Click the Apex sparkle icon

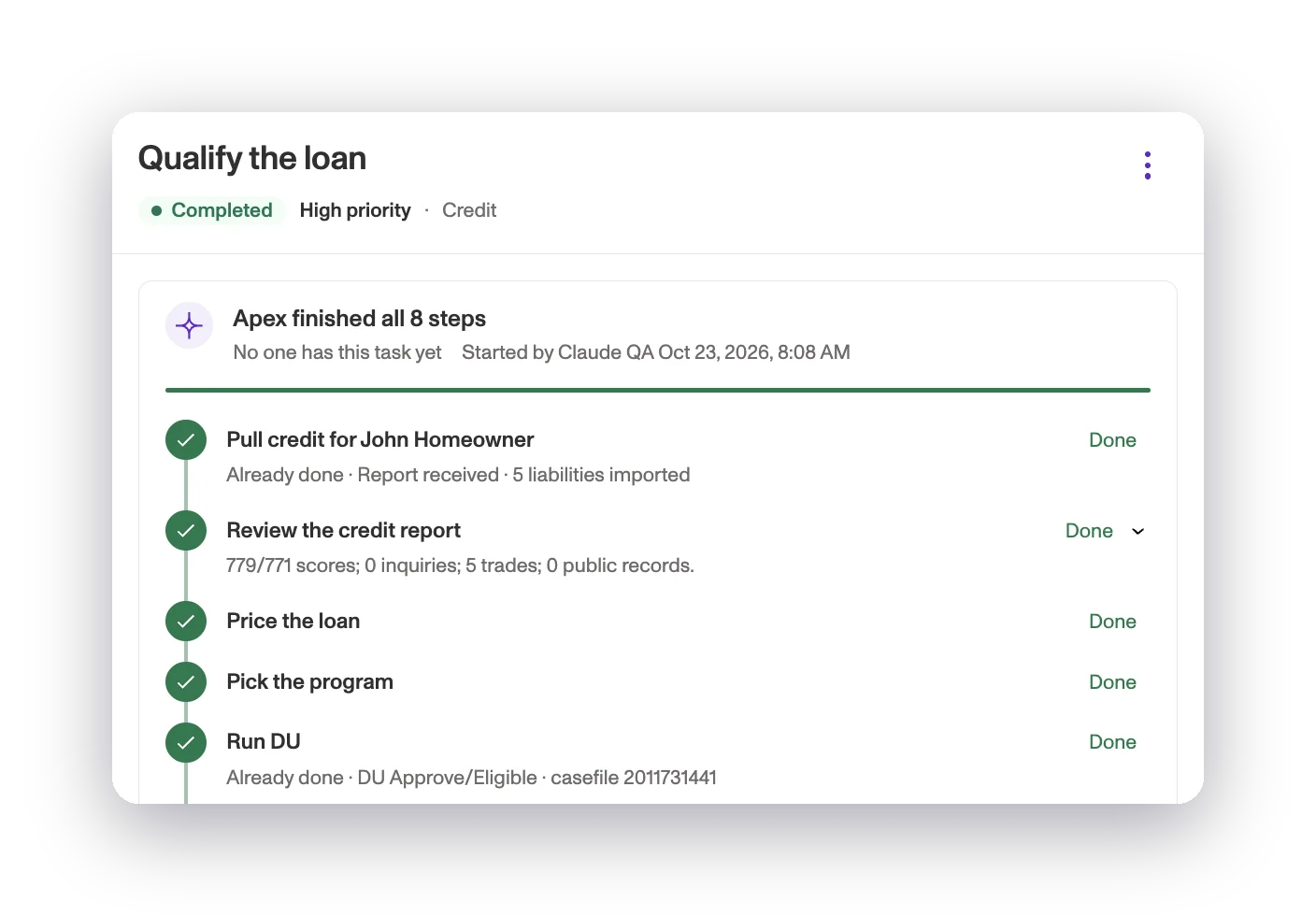(189, 326)
